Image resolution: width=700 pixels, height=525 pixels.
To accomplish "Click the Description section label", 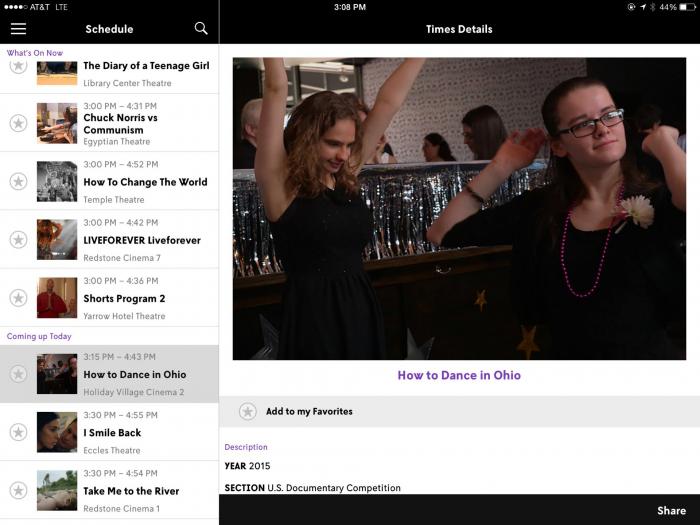I will (246, 447).
